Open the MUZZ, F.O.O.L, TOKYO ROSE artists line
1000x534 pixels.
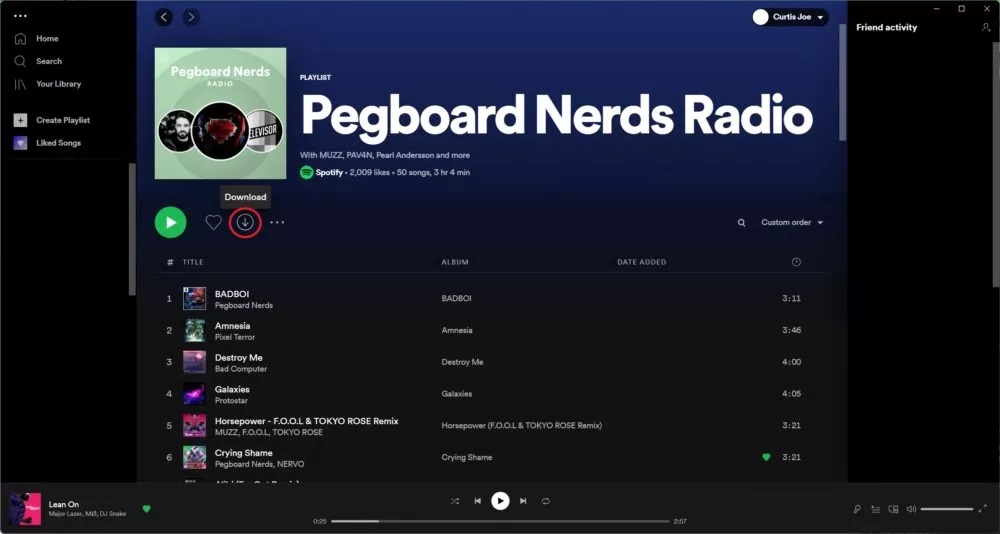tap(268, 433)
